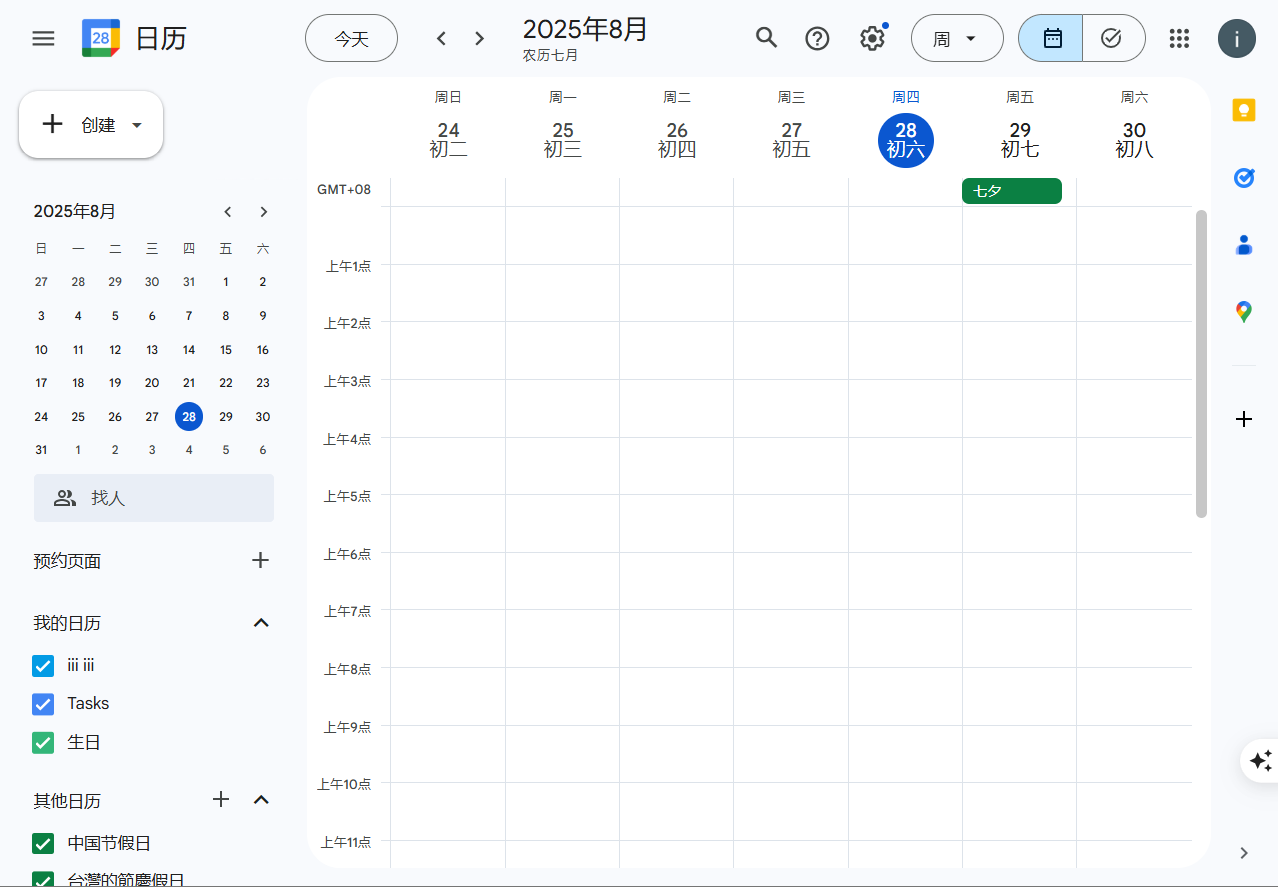Switch to the Tasks view tab

(1110, 38)
